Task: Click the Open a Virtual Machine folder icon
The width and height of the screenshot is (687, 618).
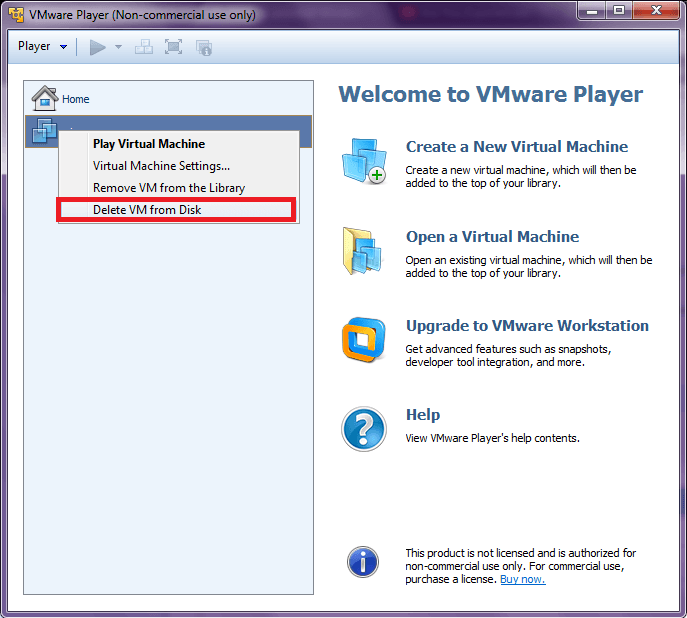Action: (x=363, y=251)
